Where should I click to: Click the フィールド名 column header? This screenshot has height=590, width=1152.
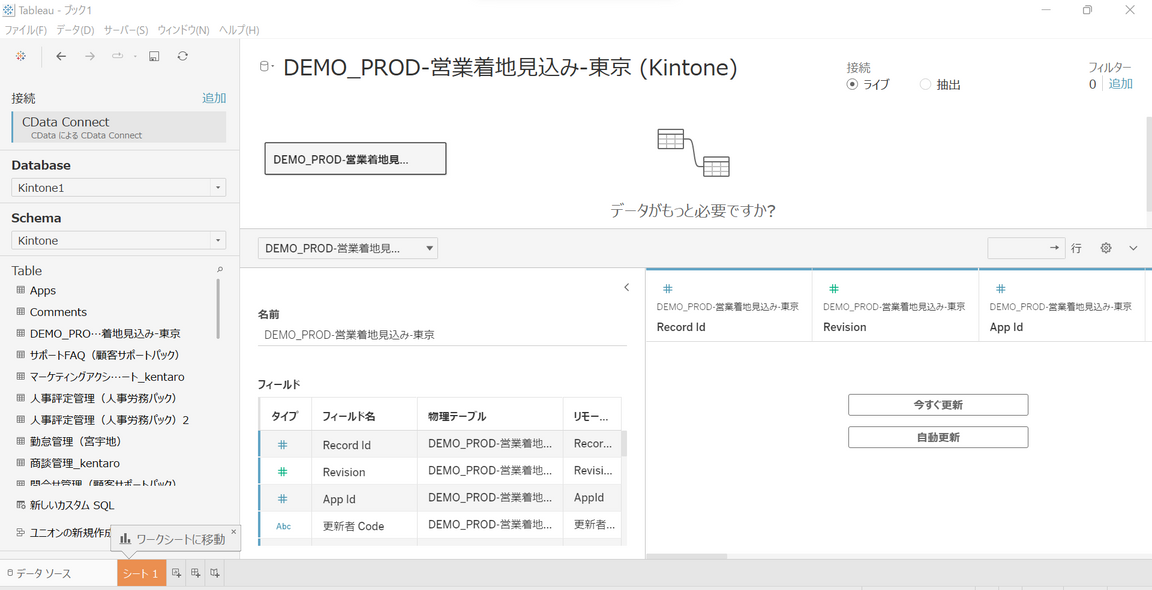[364, 417]
